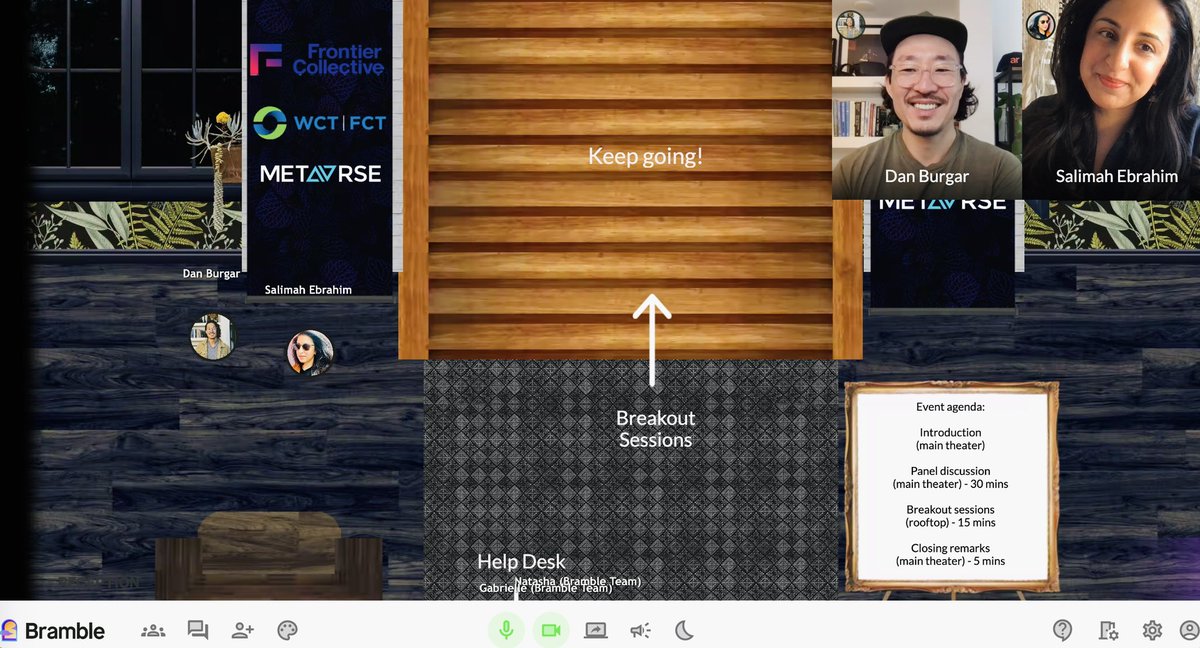Start screen sharing
Screen dimensions: 1200x648
pyautogui.click(x=595, y=630)
